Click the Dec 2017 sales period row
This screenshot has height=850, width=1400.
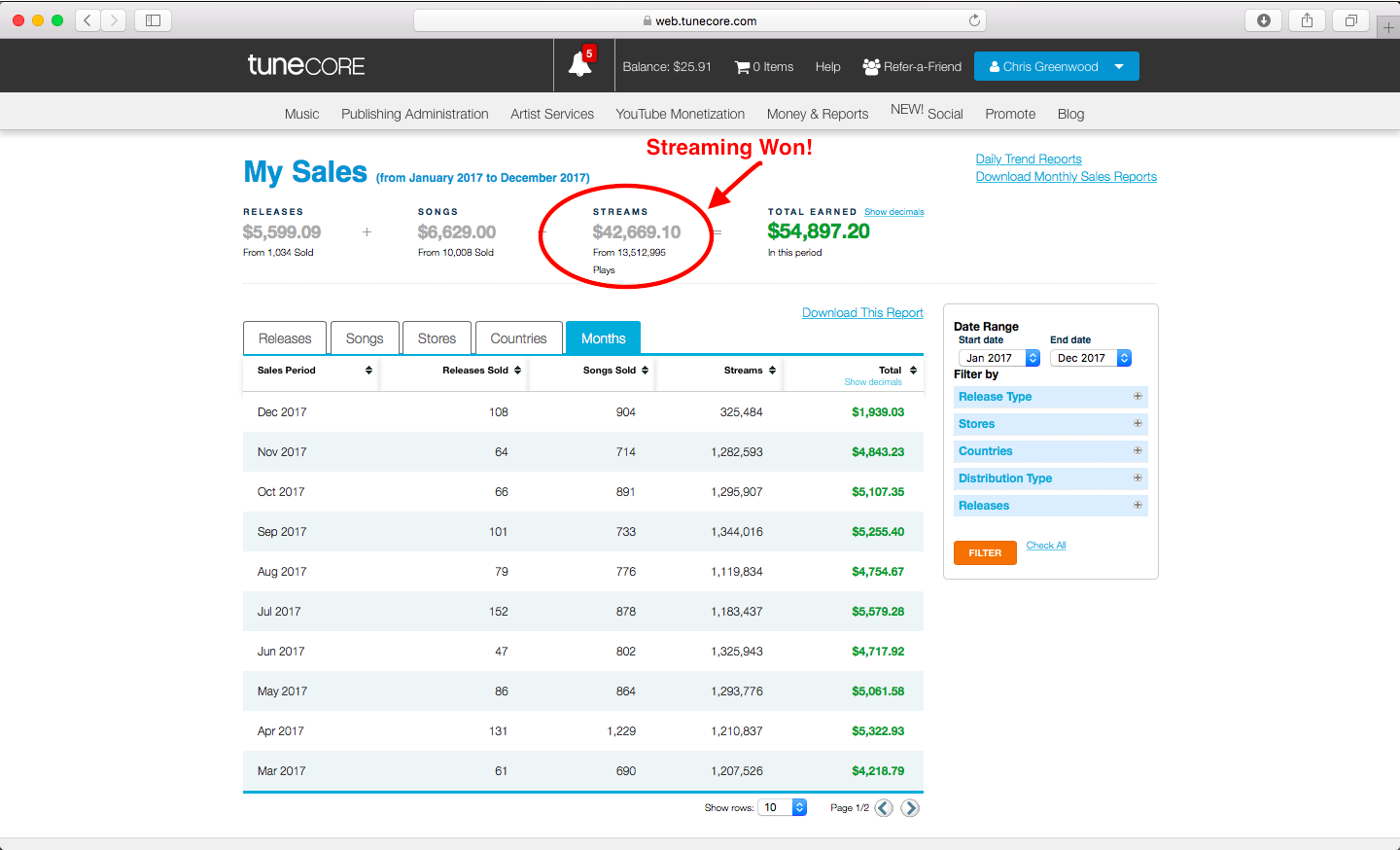pos(583,412)
